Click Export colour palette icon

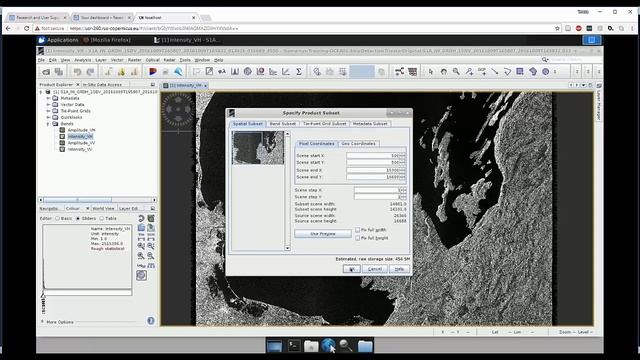click(x=151, y=228)
